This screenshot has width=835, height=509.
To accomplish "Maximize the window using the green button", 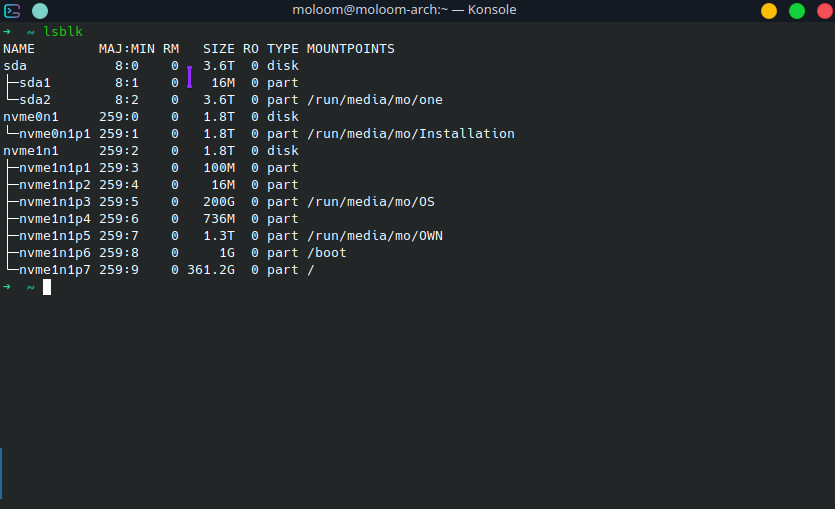I will (797, 11).
